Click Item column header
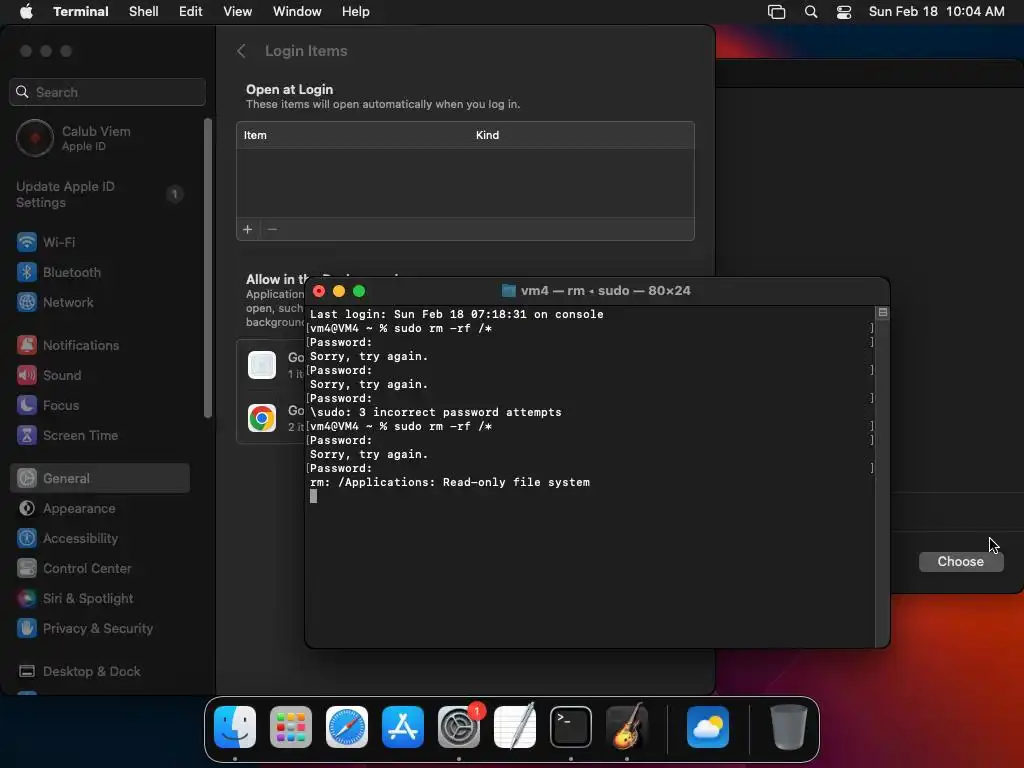 click(255, 135)
